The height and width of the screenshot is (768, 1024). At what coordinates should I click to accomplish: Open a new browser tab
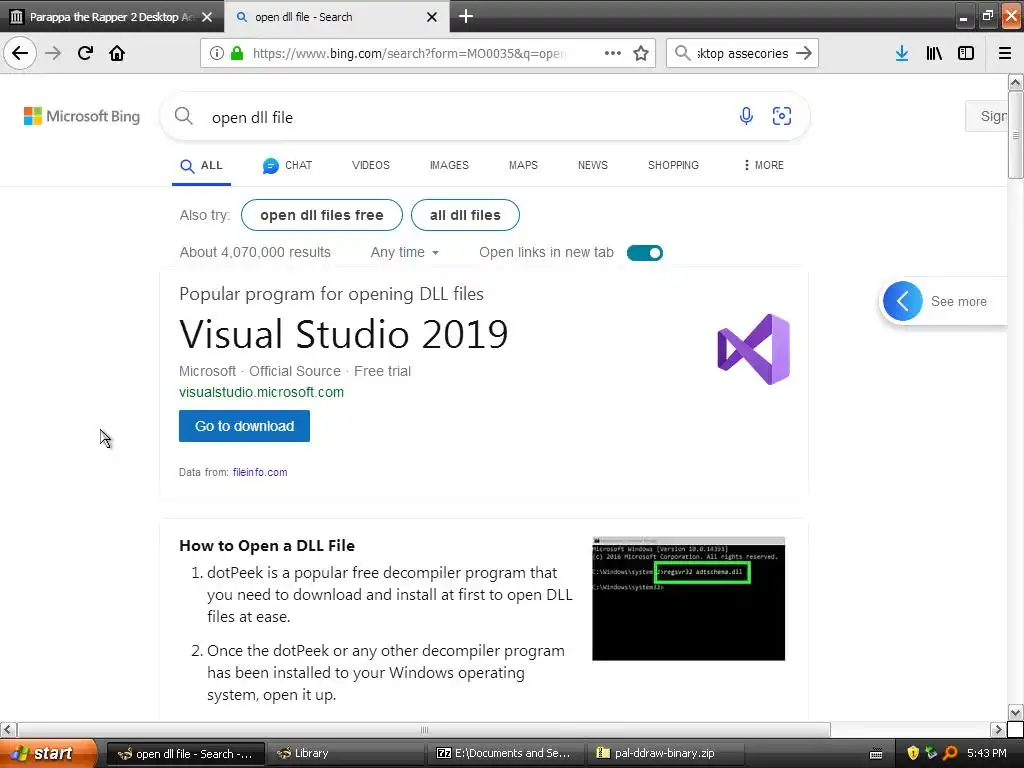click(x=466, y=16)
